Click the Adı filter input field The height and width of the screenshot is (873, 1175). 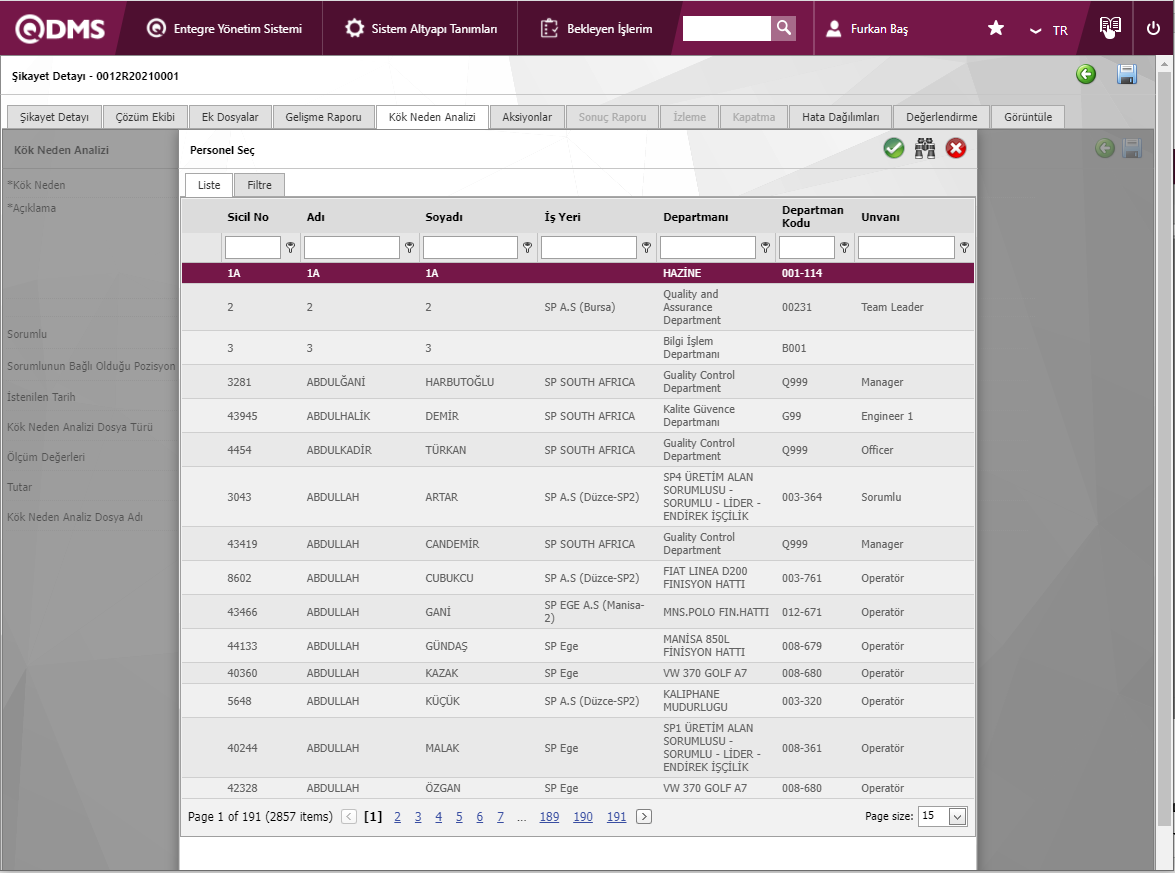click(351, 247)
